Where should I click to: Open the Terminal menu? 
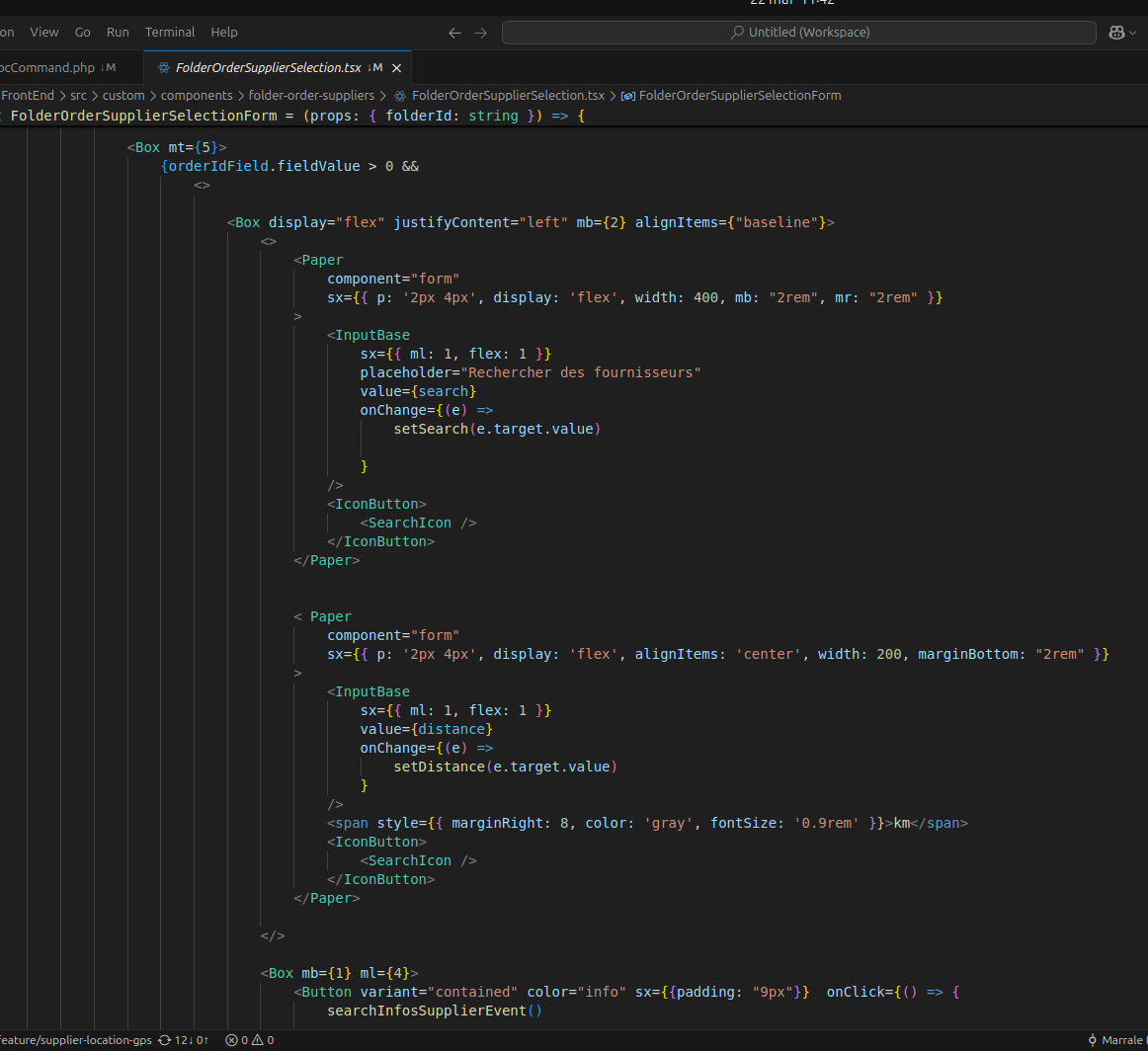170,33
